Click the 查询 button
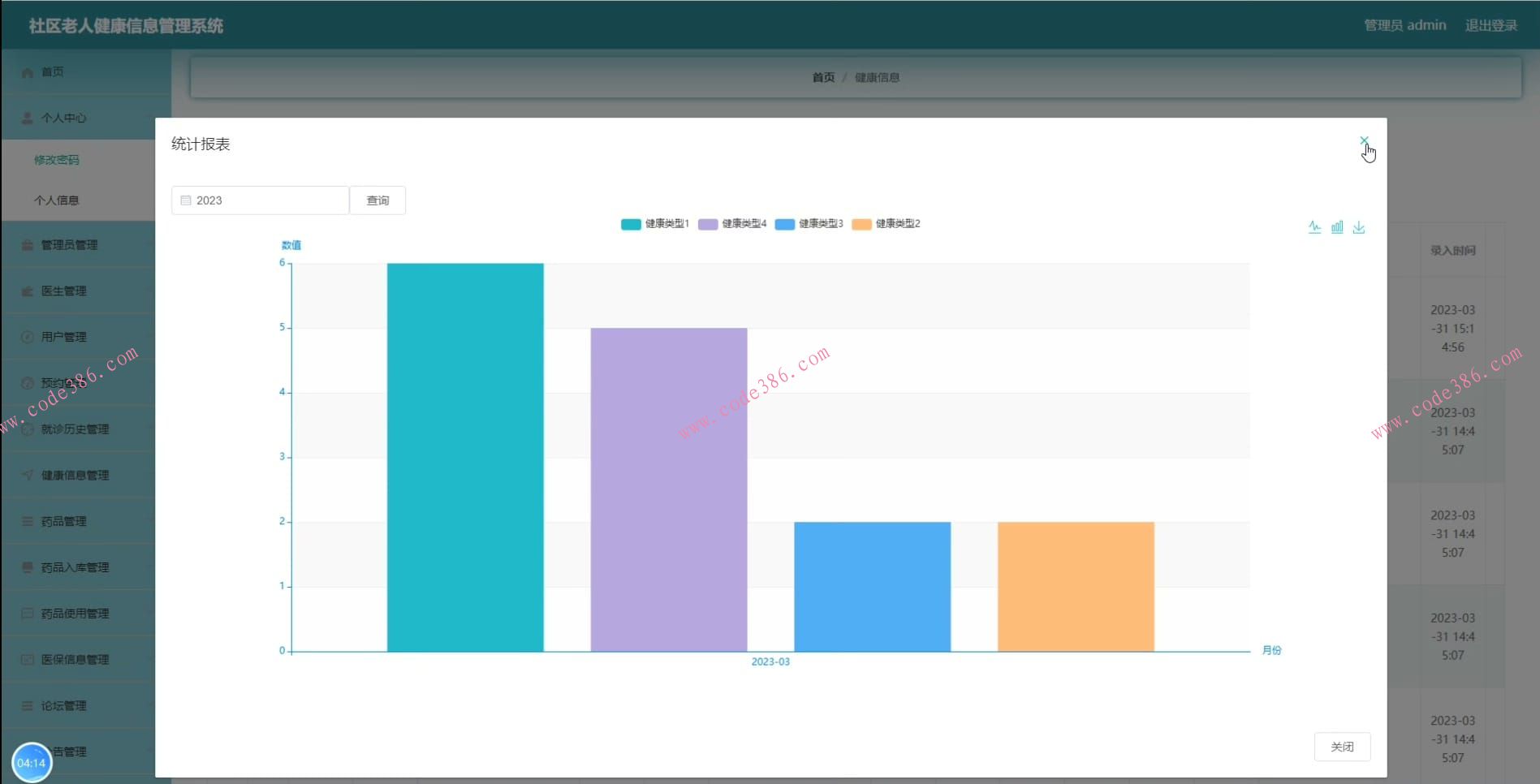The image size is (1540, 784). point(377,200)
